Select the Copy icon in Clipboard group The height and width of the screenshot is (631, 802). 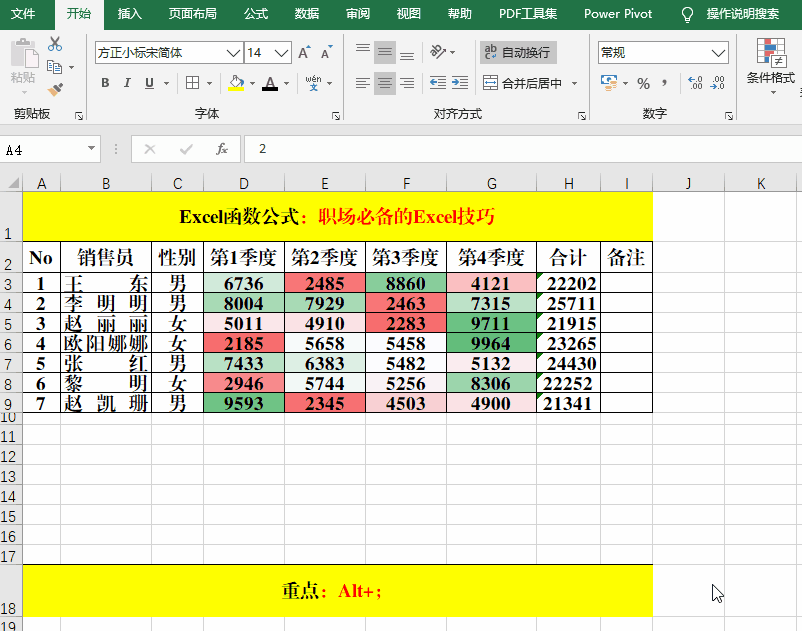click(x=55, y=67)
